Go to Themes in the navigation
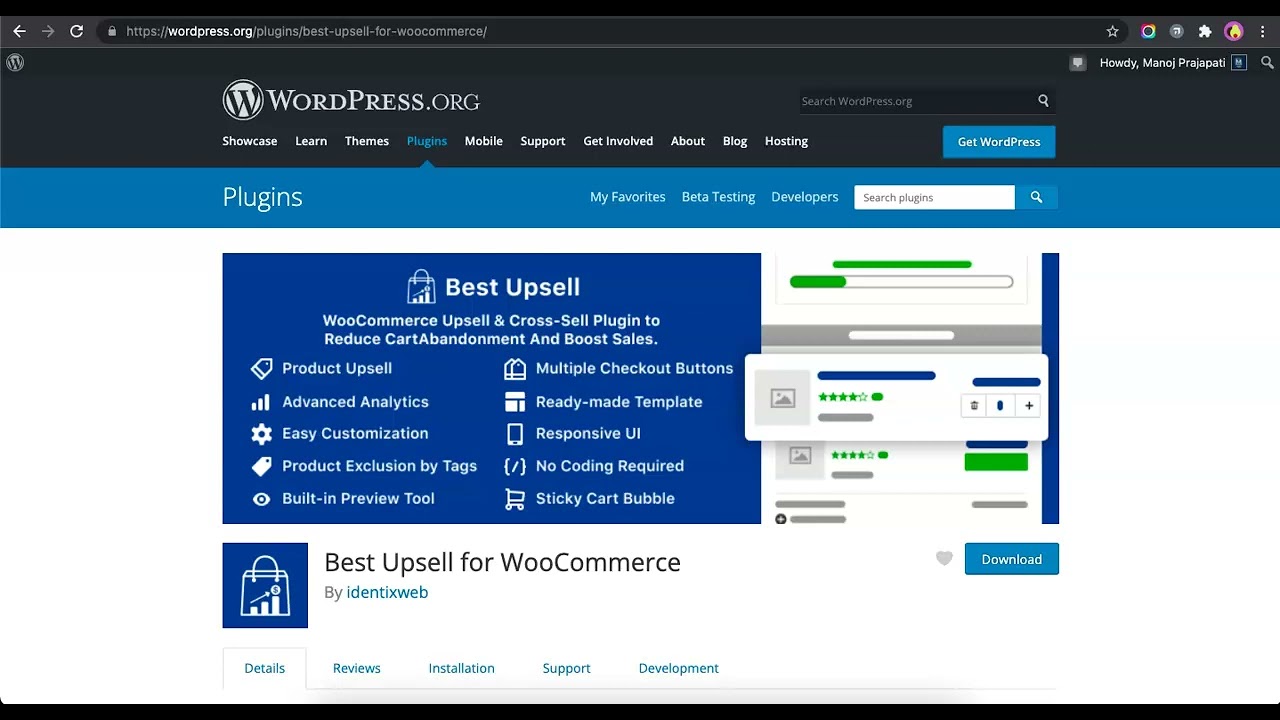Image resolution: width=1280 pixels, height=720 pixels. pyautogui.click(x=367, y=141)
